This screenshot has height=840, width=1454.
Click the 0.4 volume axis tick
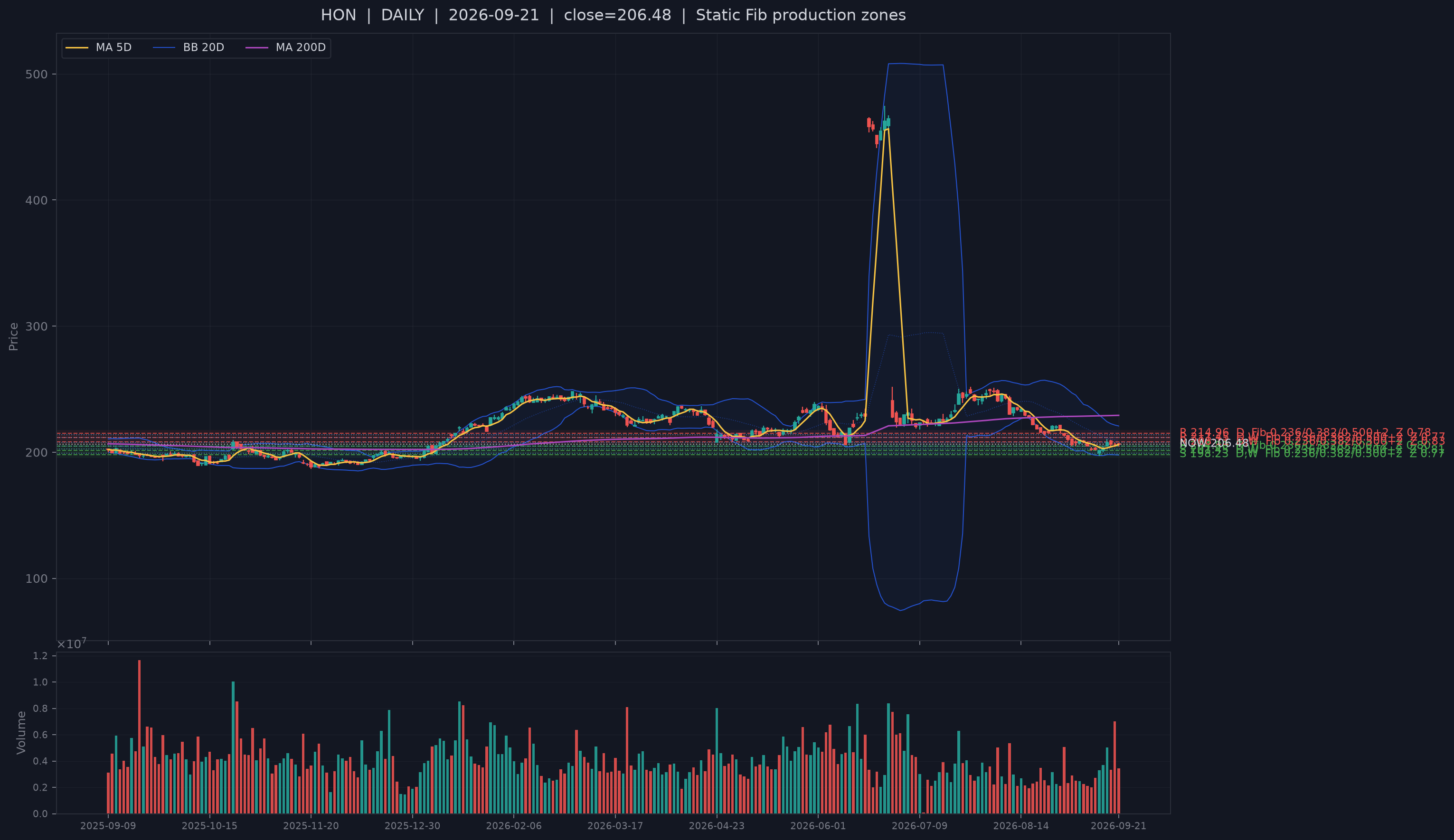[40, 762]
